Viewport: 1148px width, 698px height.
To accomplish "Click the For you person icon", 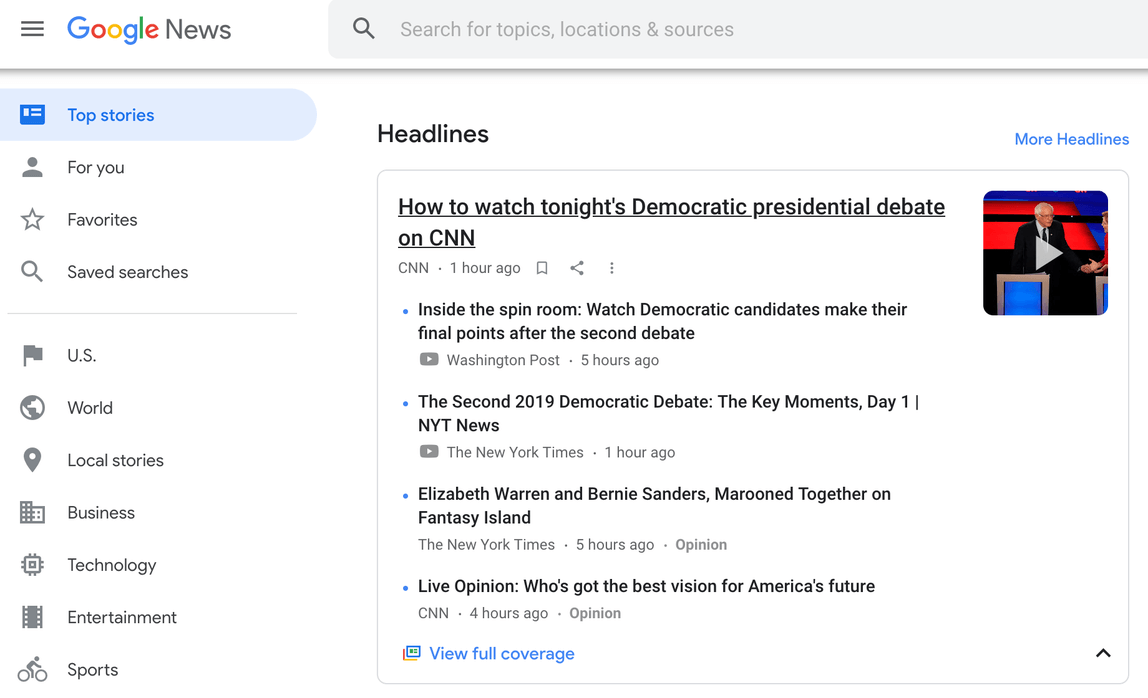I will (32, 167).
